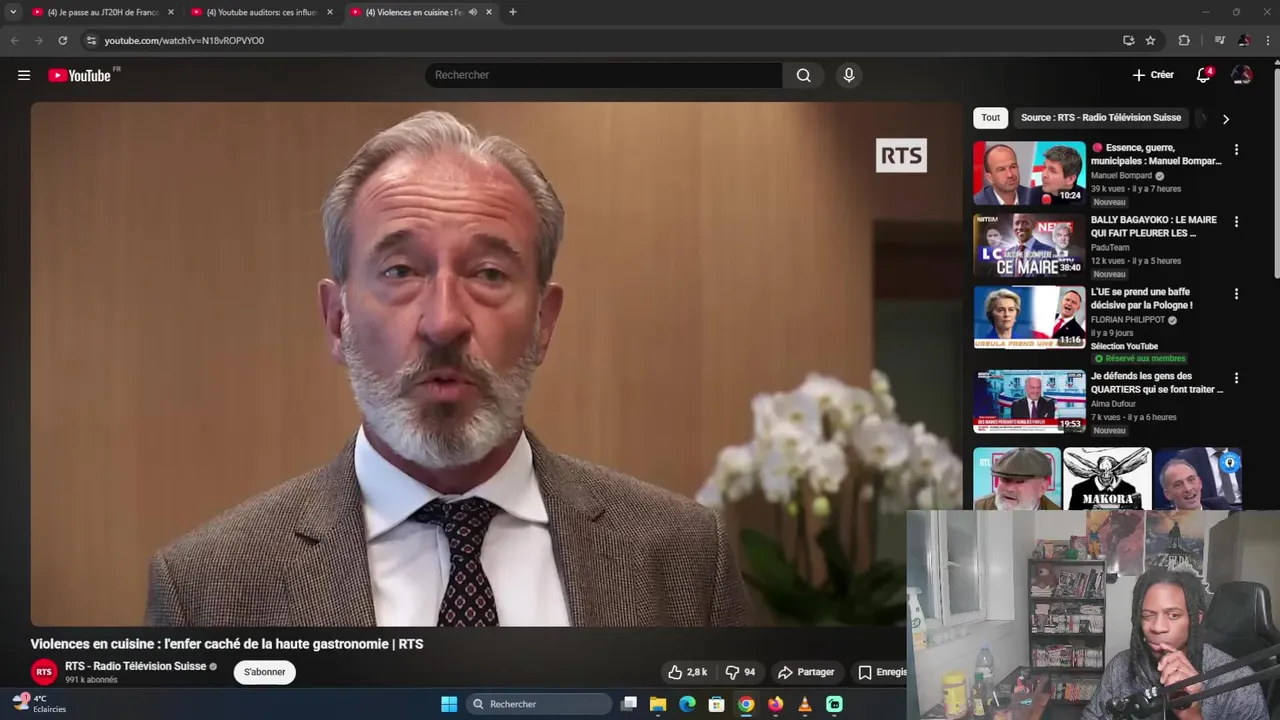Open the 'L'UE se prend une baffe' title

(1141, 298)
